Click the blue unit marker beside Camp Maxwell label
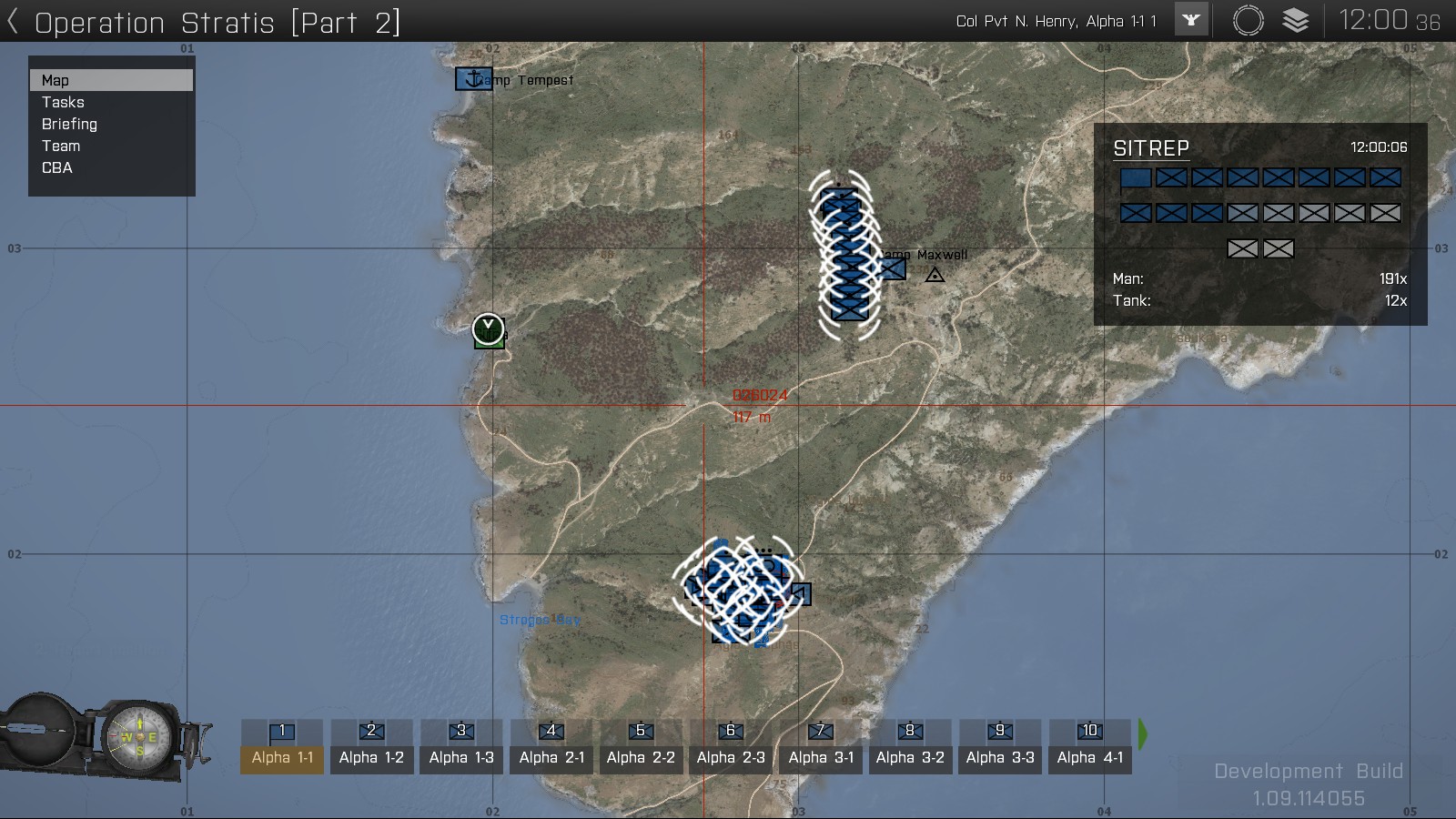This screenshot has width=1456, height=819. [893, 268]
